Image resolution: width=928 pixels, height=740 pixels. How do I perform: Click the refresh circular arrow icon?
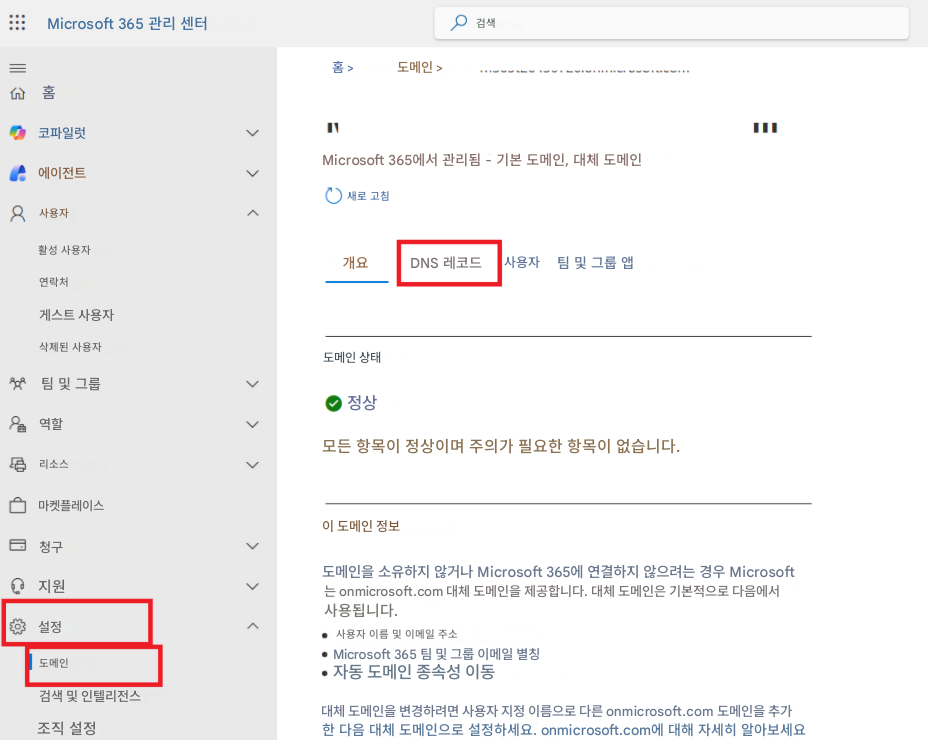(333, 195)
